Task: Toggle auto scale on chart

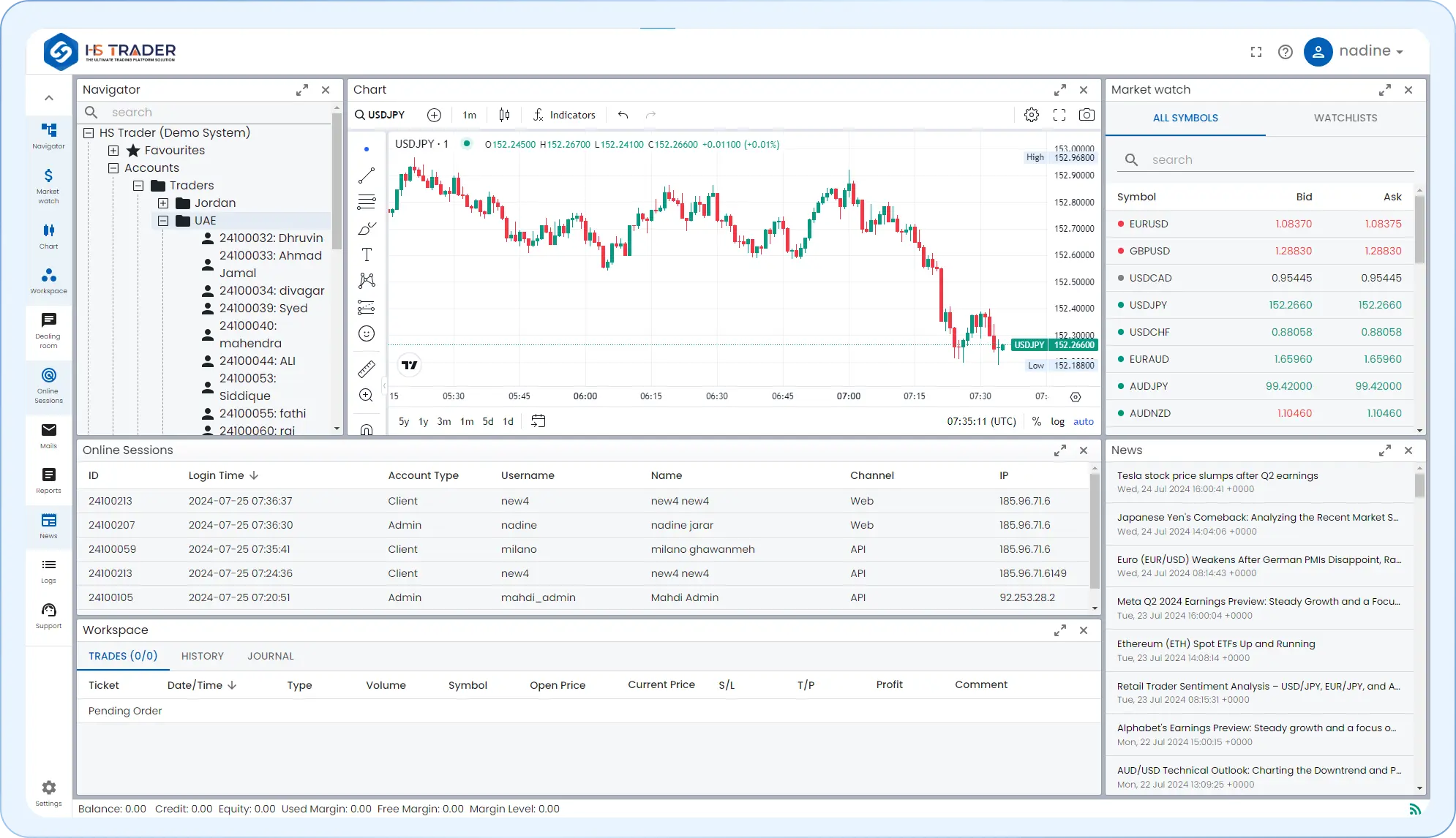Action: coord(1083,421)
